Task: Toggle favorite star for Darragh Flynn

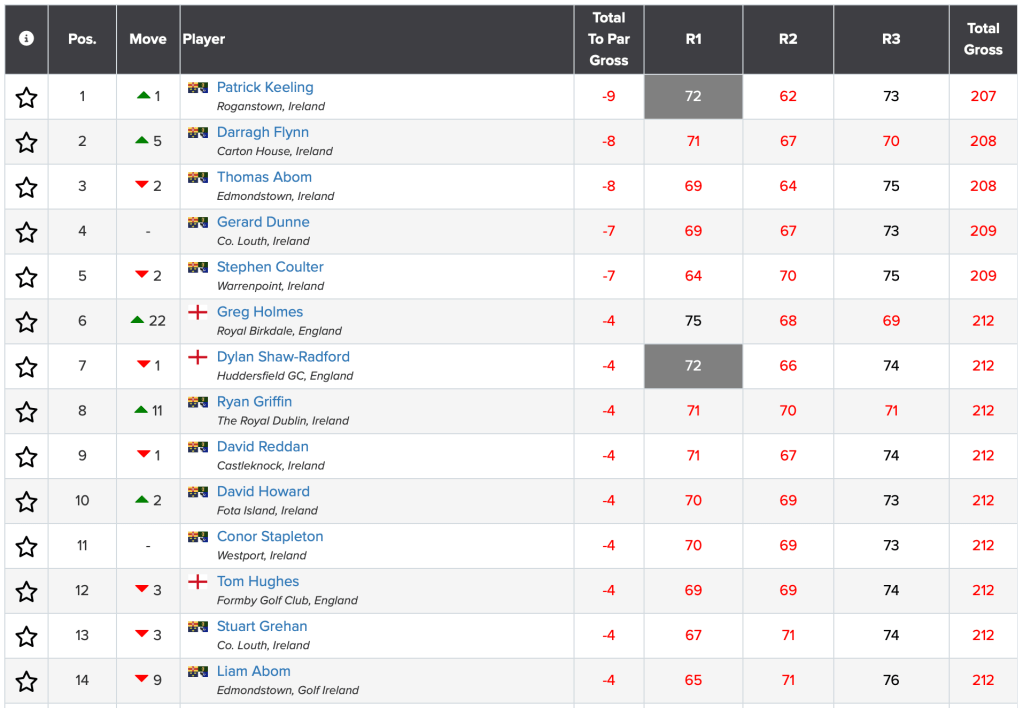Action: [26, 142]
